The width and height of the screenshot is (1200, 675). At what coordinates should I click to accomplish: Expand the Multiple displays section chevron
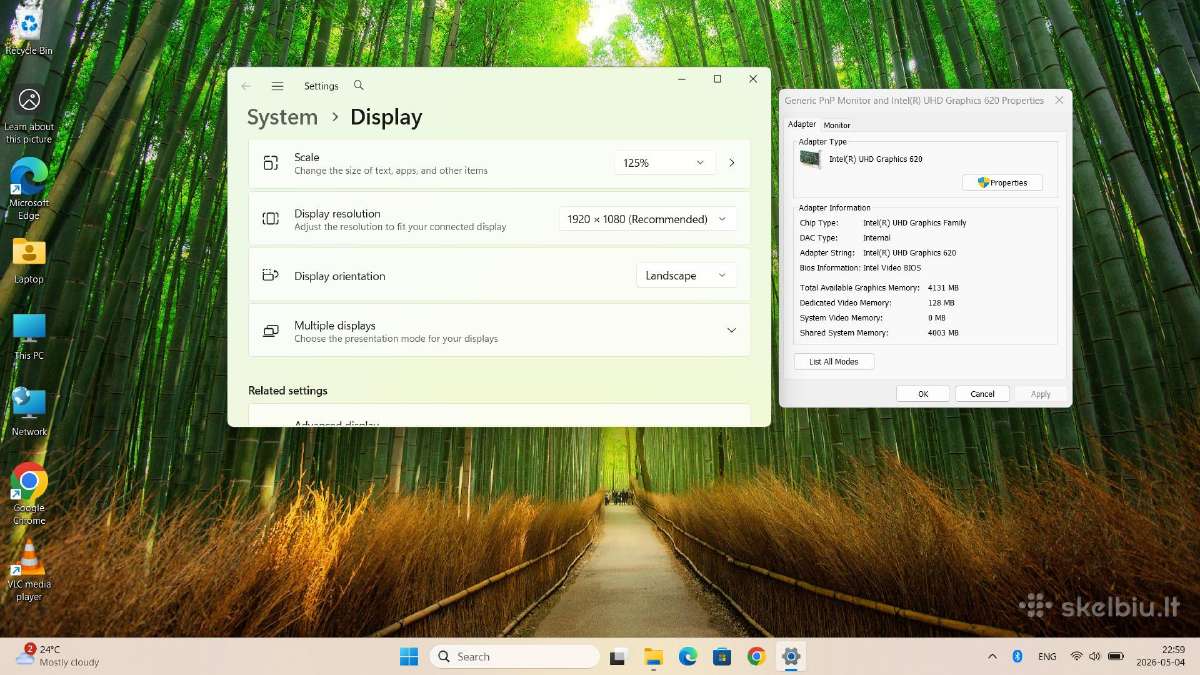pos(731,331)
